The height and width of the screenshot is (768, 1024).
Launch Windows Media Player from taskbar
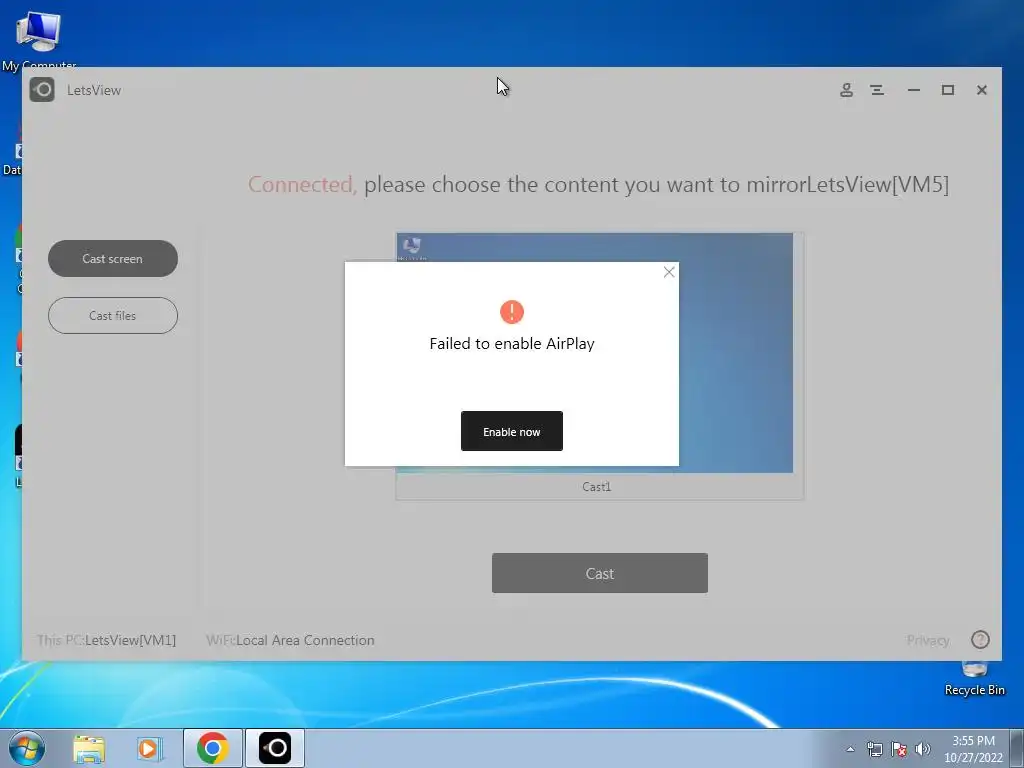click(x=150, y=748)
